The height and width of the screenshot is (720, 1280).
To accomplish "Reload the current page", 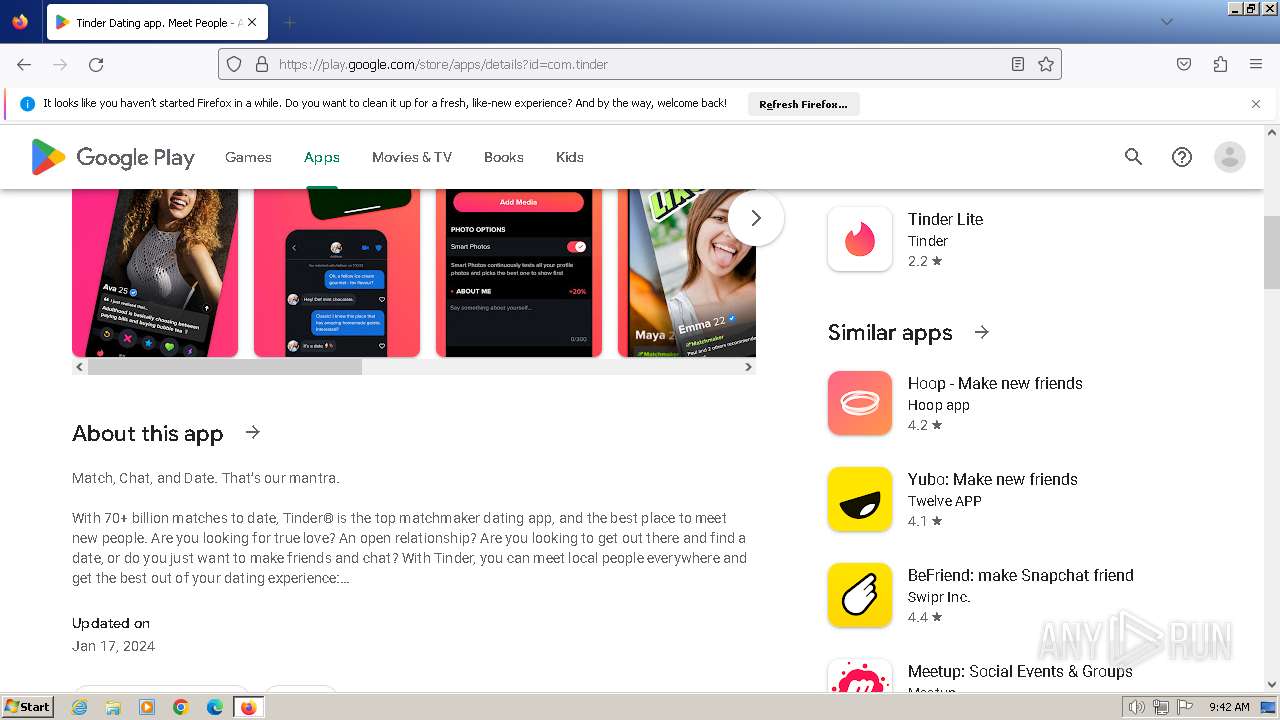I will tap(96, 64).
